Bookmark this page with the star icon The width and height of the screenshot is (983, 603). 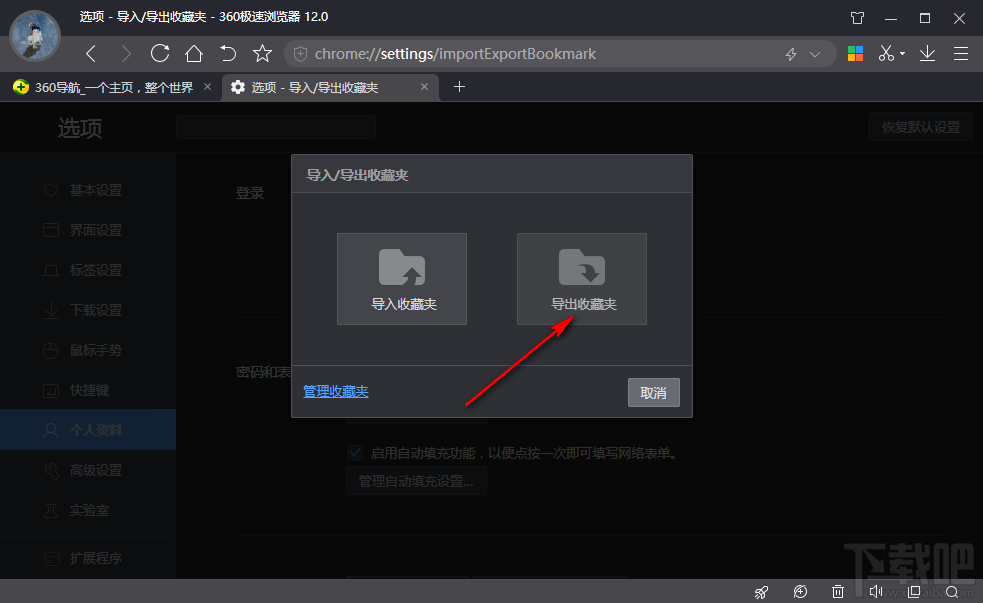pyautogui.click(x=262, y=54)
